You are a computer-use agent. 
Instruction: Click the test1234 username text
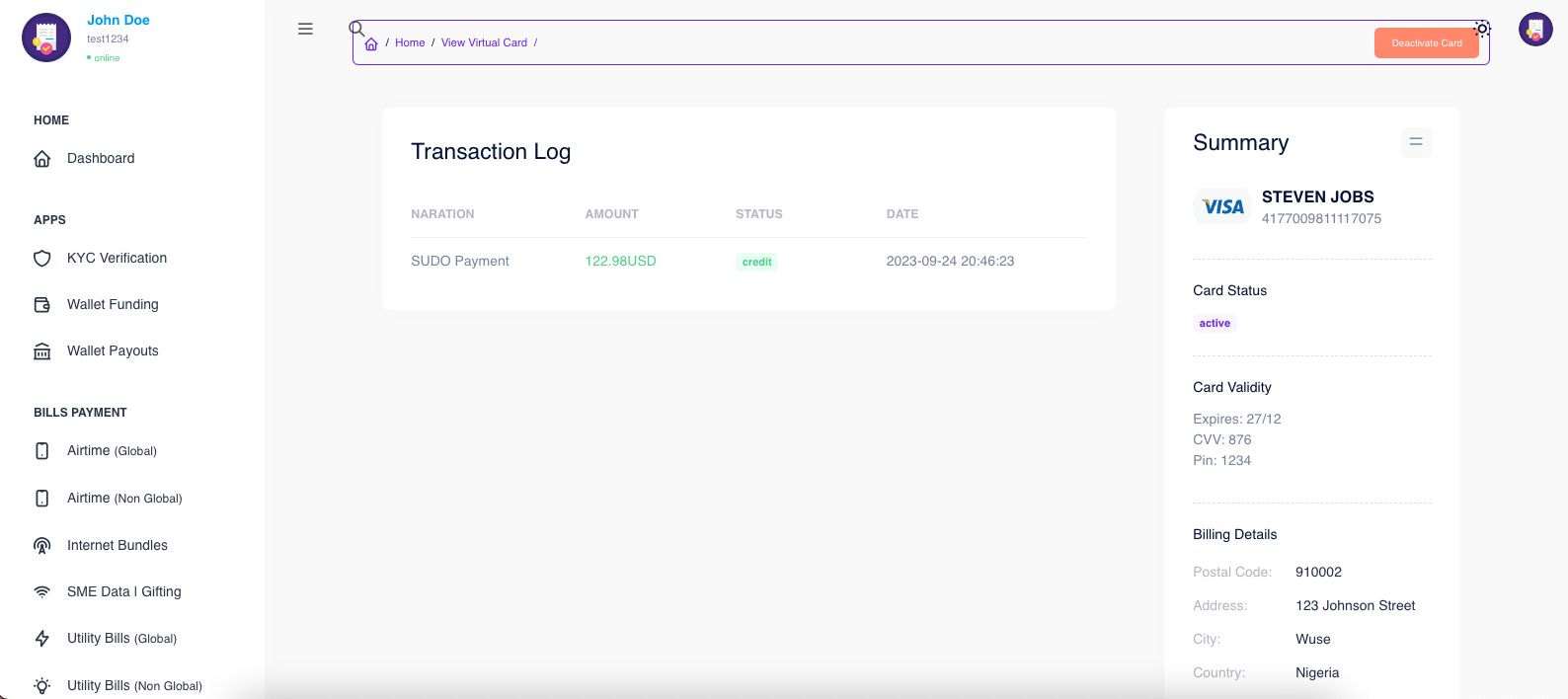(x=108, y=39)
